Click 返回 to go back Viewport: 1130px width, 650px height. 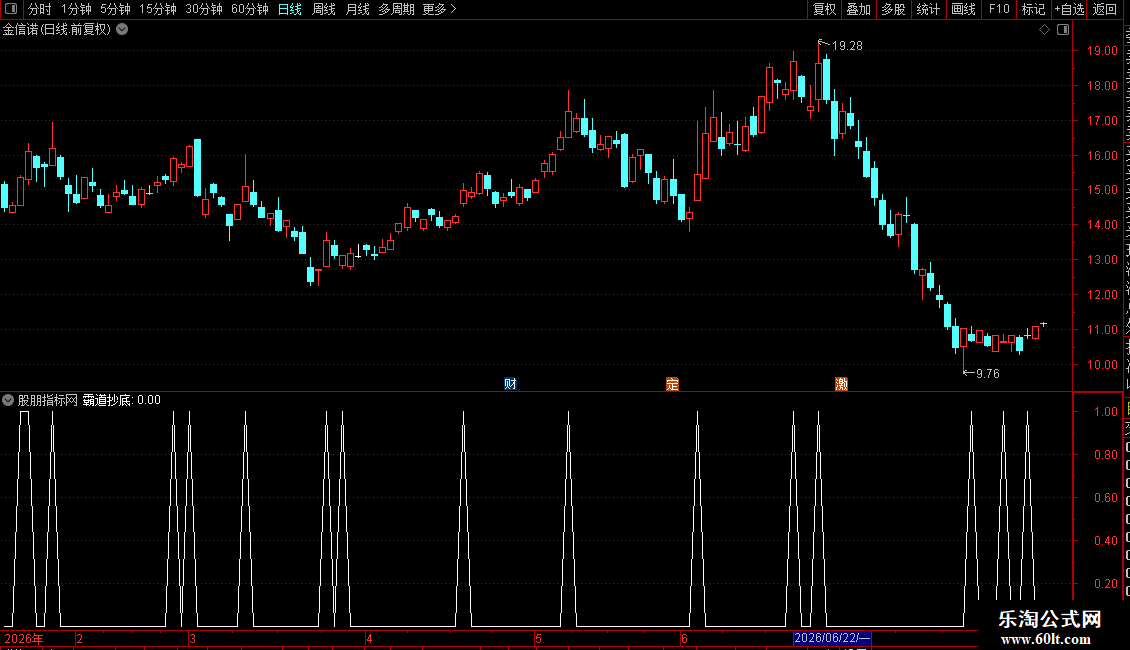[x=1105, y=9]
